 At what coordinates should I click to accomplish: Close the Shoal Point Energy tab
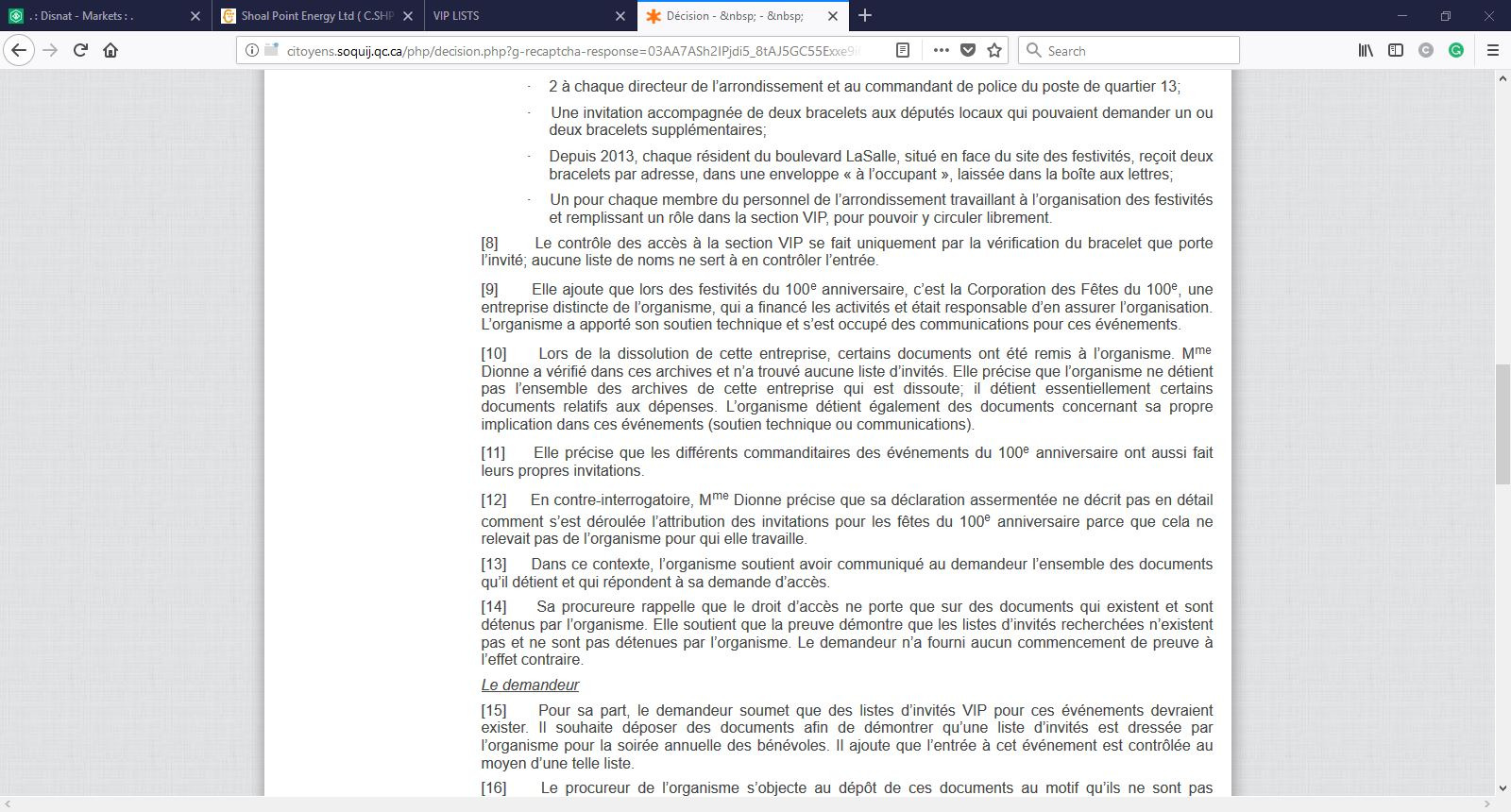click(408, 16)
